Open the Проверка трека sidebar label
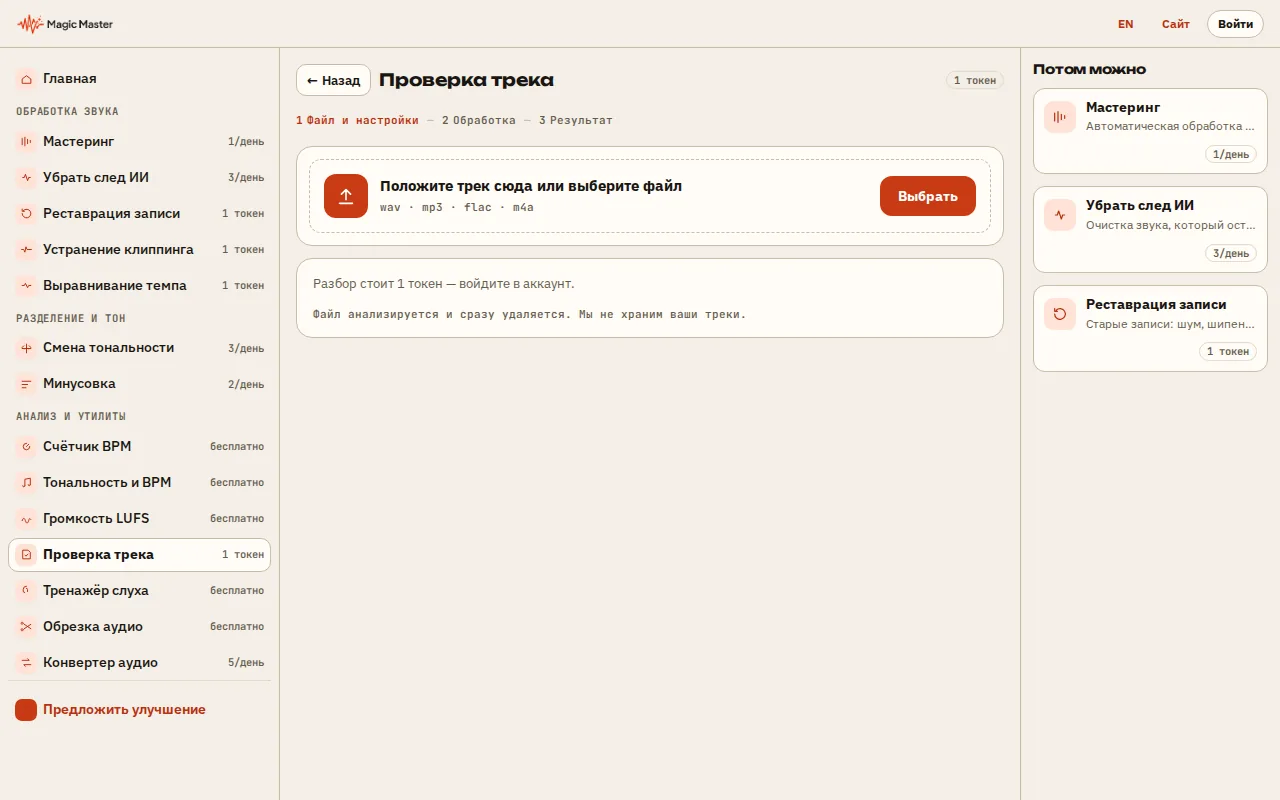Screen dimensions: 1280x800 point(98,555)
